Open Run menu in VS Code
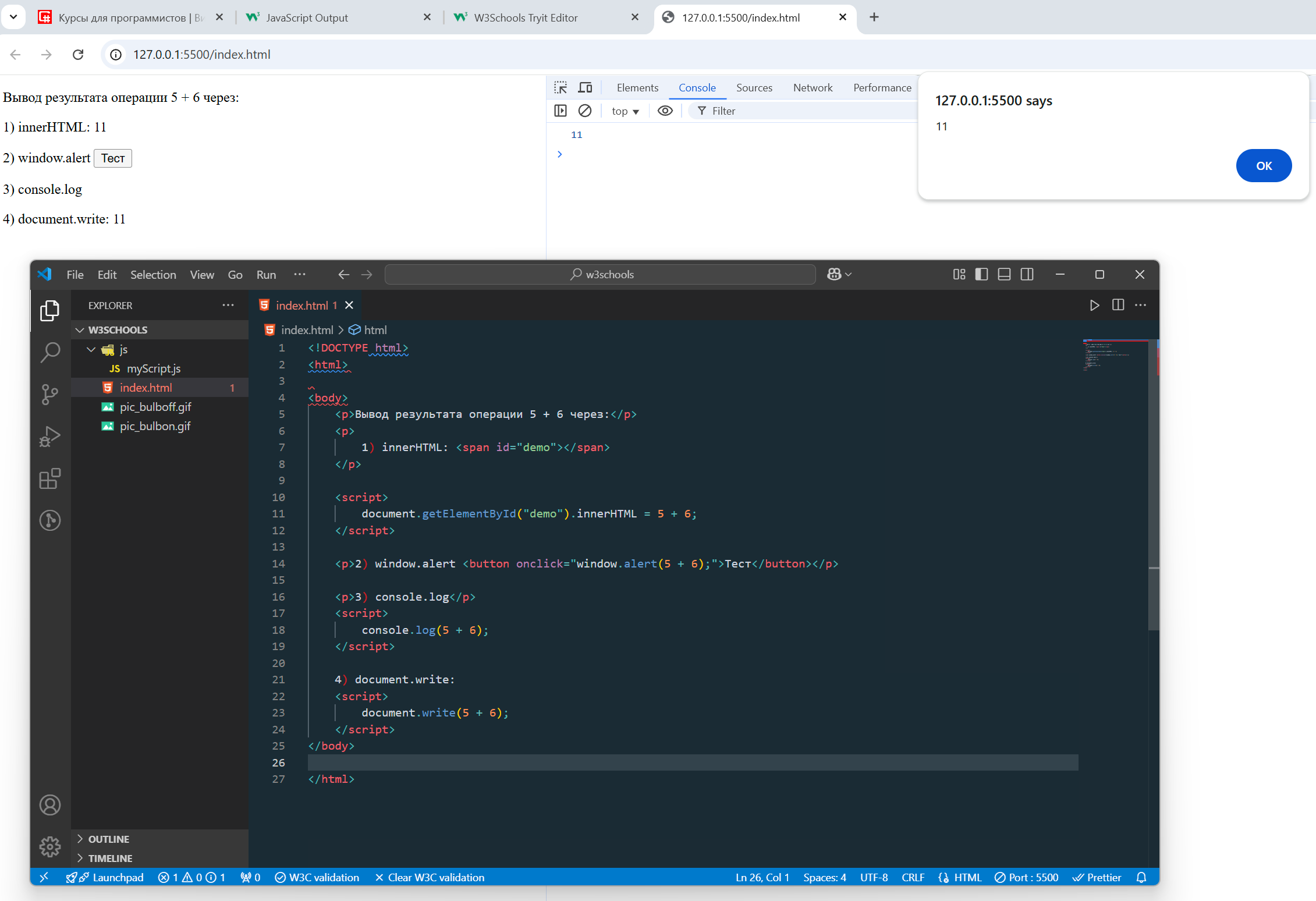1316x901 pixels. pos(266,274)
